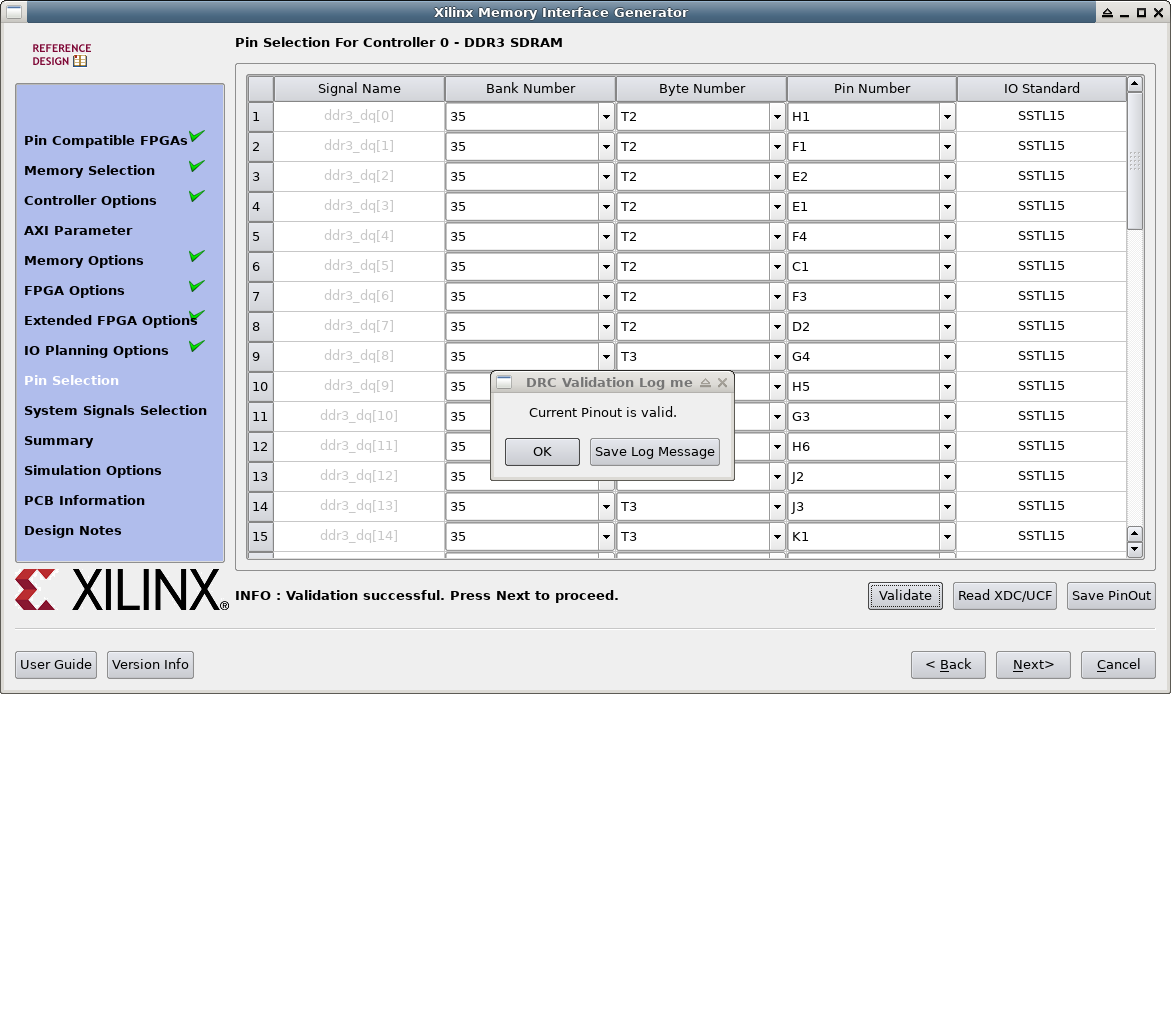Screen dimensions: 1171x1009
Task: Click OK in the DRC Validation dialog
Action: pyautogui.click(x=542, y=452)
